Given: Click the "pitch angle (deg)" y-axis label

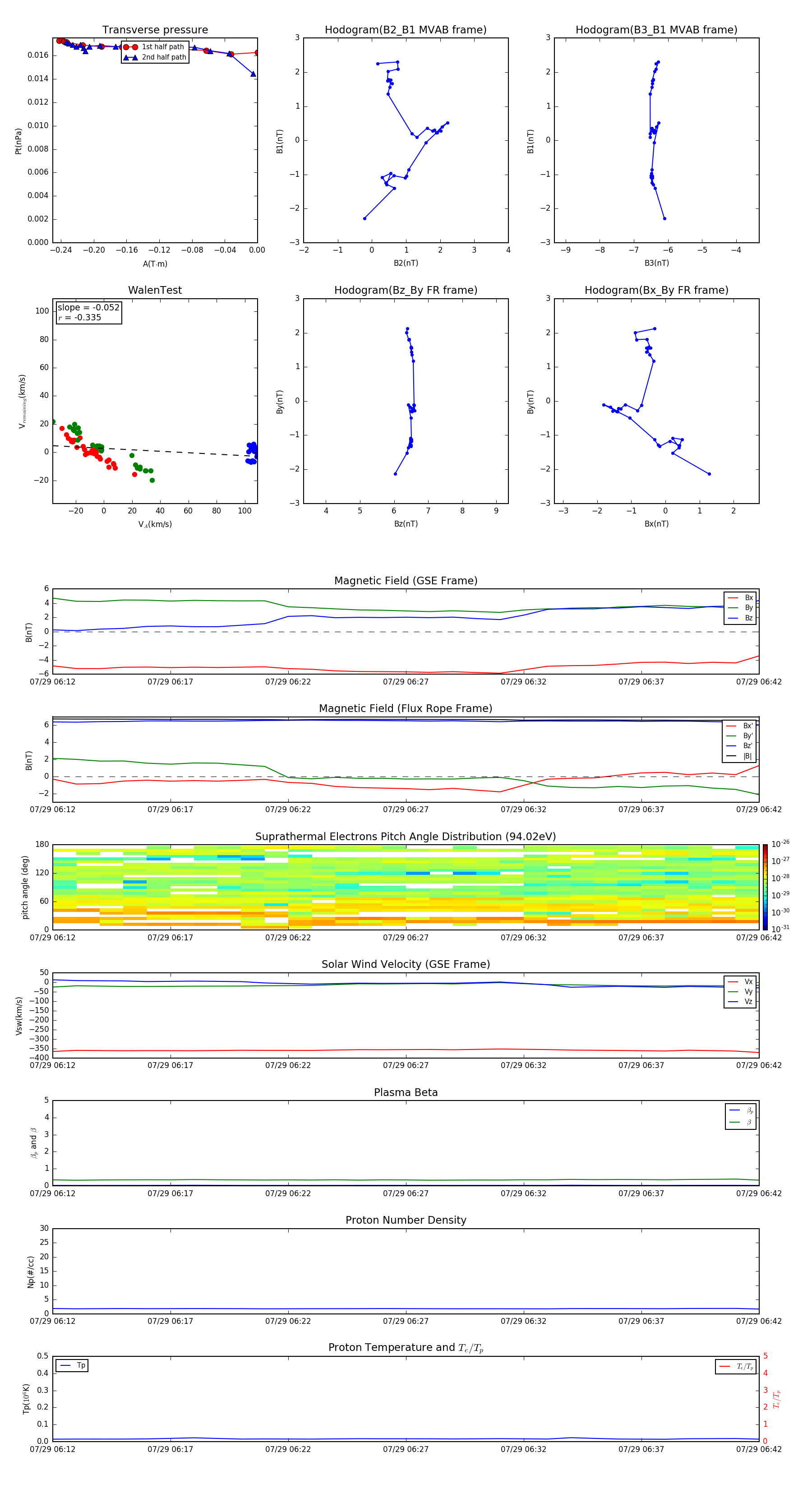Looking at the screenshot, I should pos(25,887).
